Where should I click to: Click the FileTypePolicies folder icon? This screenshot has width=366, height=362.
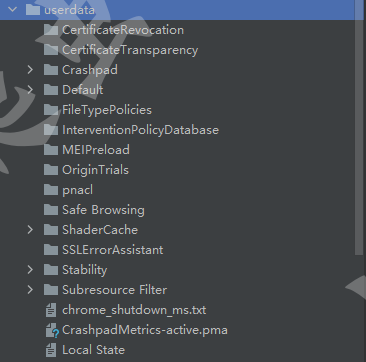point(51,110)
